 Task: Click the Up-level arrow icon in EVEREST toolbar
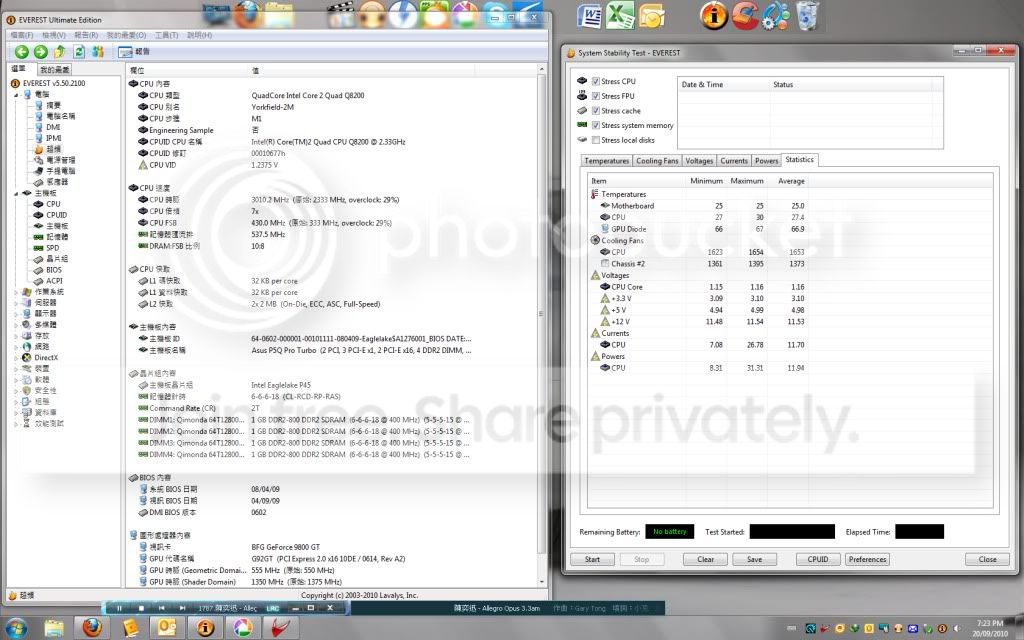(x=59, y=52)
